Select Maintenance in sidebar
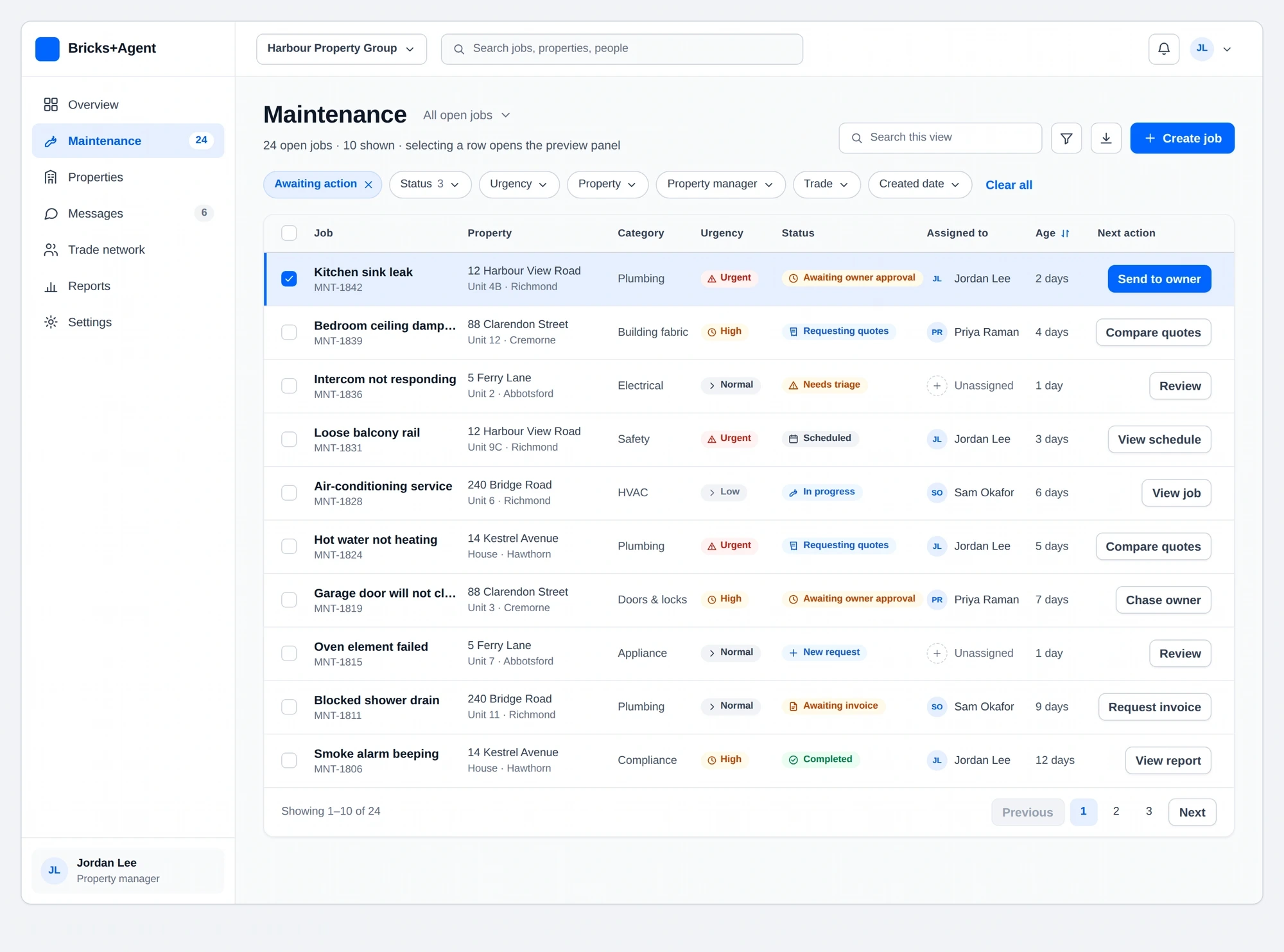1284x952 pixels. click(128, 141)
